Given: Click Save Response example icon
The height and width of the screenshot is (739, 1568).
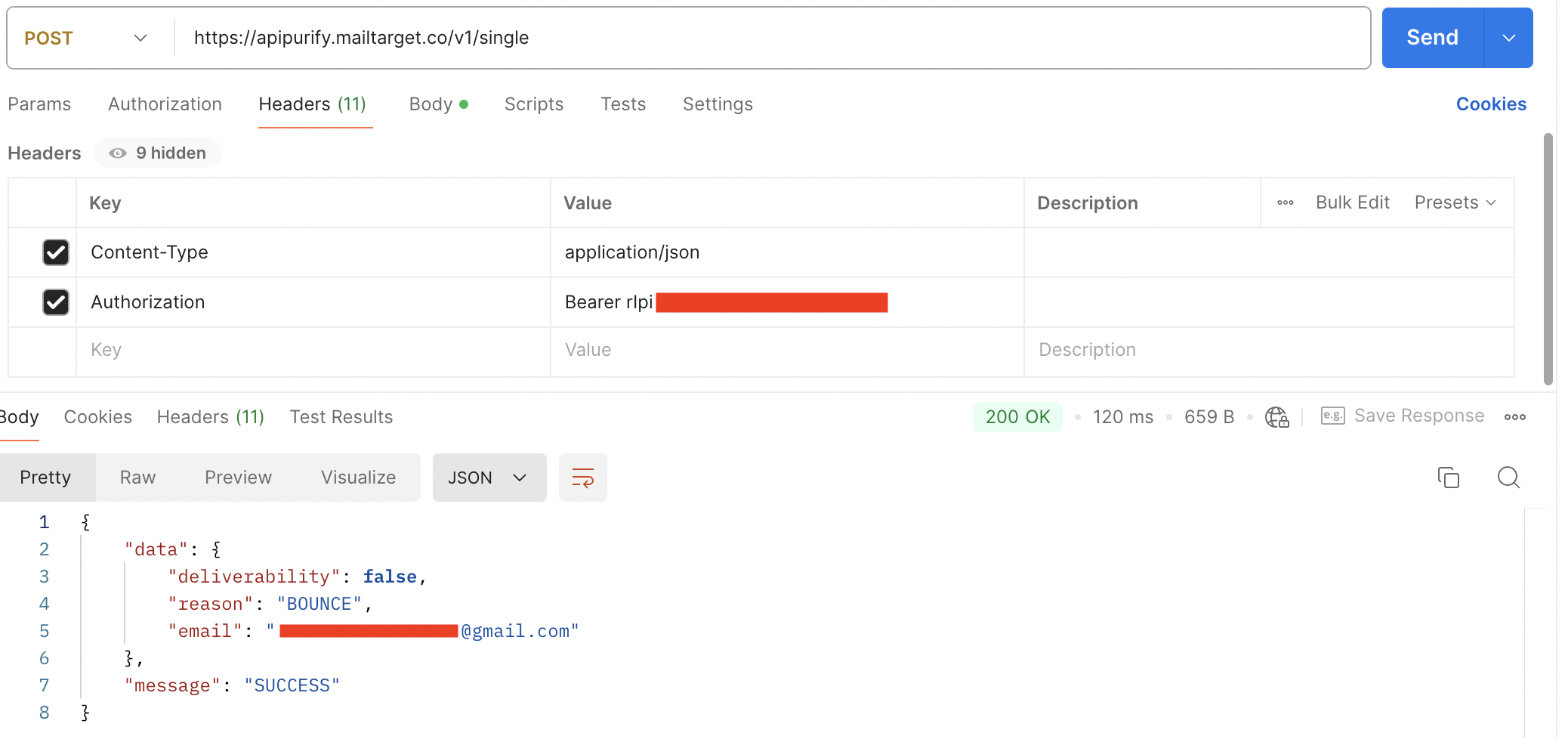Looking at the screenshot, I should 1332,416.
